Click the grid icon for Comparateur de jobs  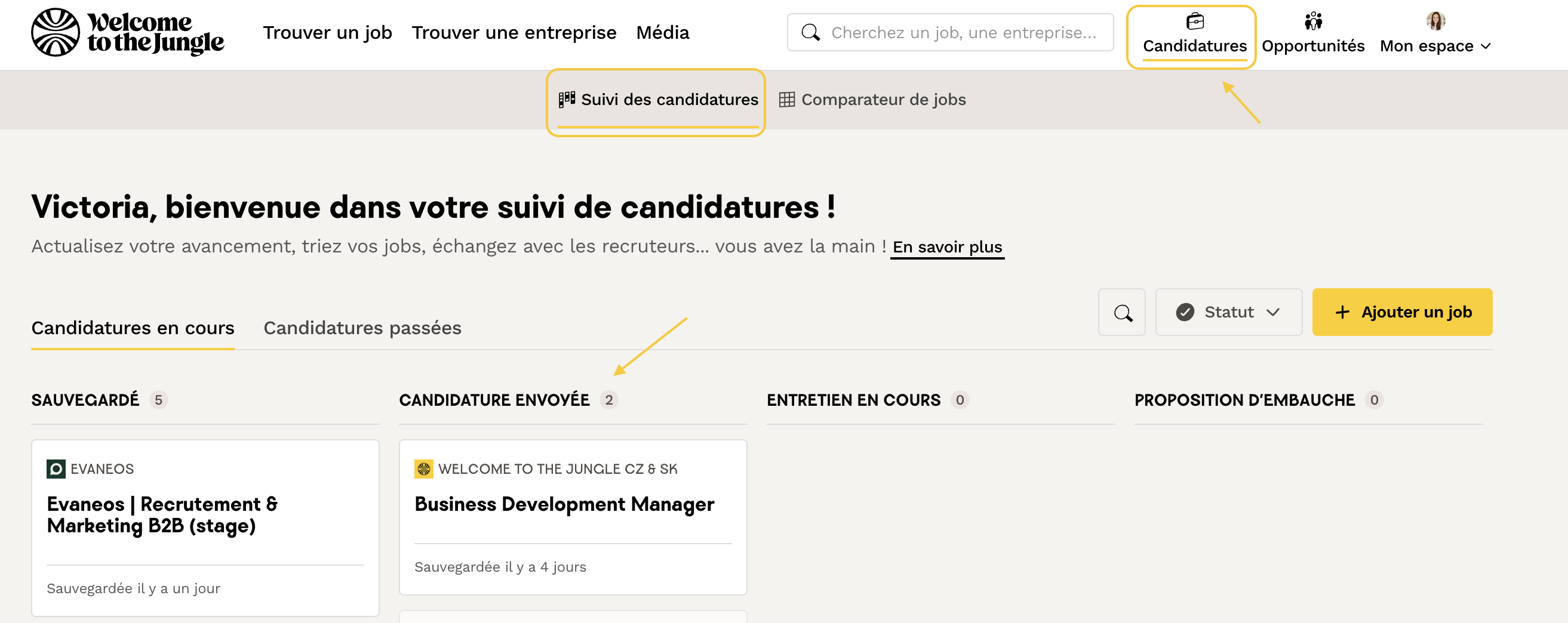point(786,99)
